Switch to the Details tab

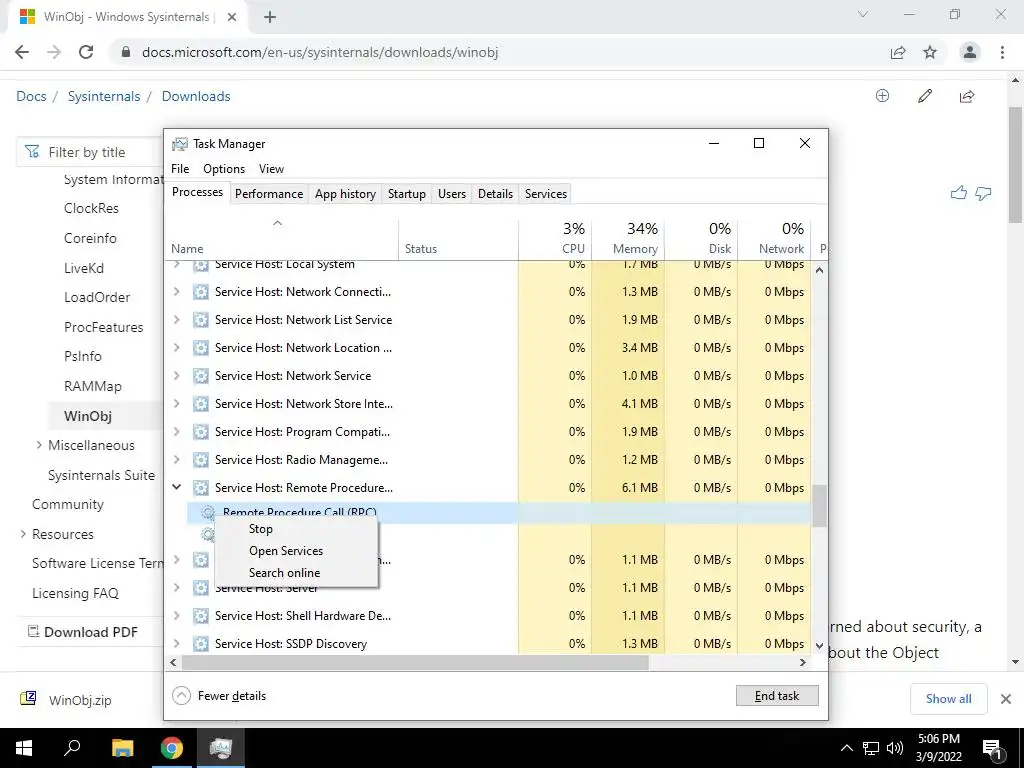point(495,194)
